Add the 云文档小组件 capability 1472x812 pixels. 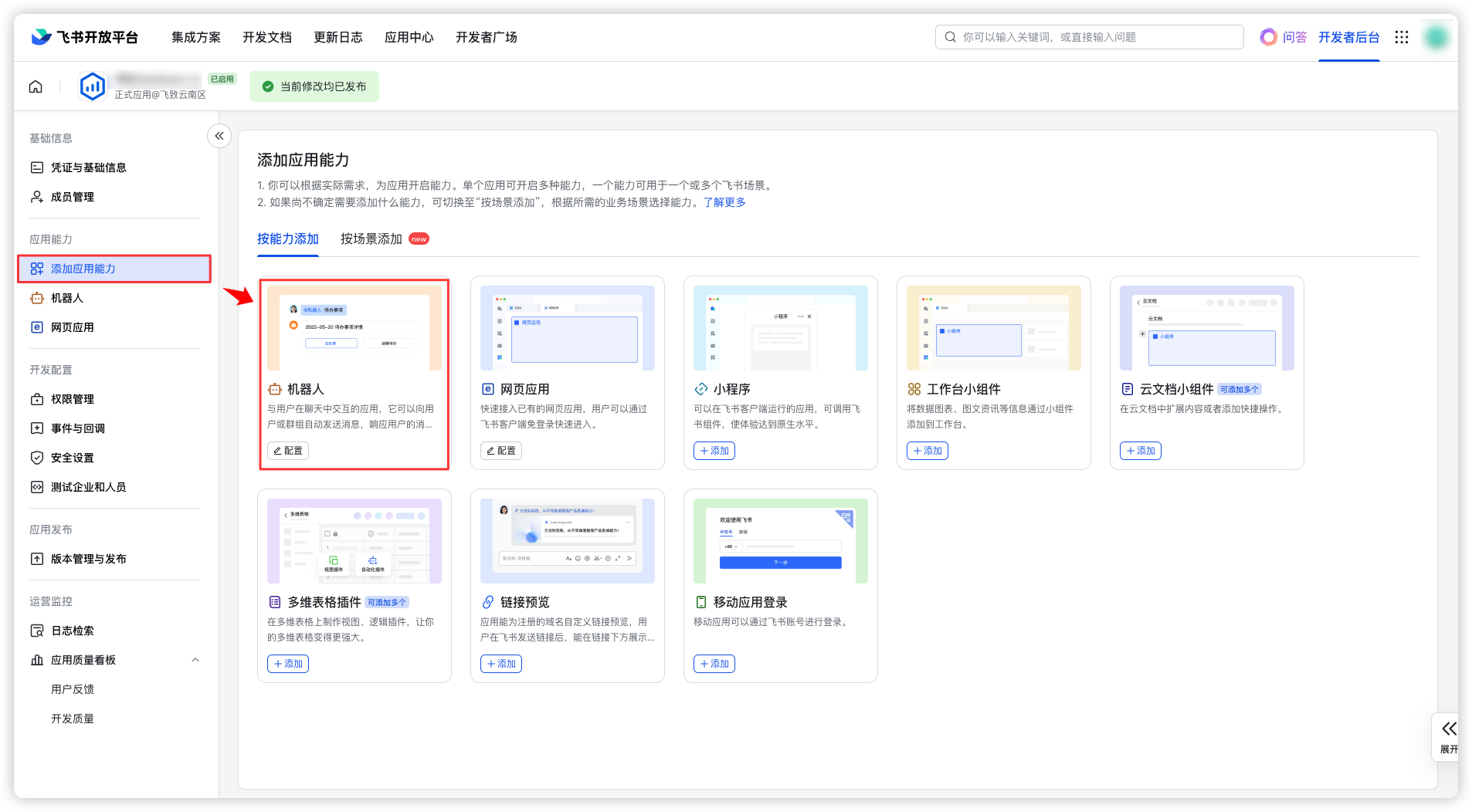(x=1141, y=451)
